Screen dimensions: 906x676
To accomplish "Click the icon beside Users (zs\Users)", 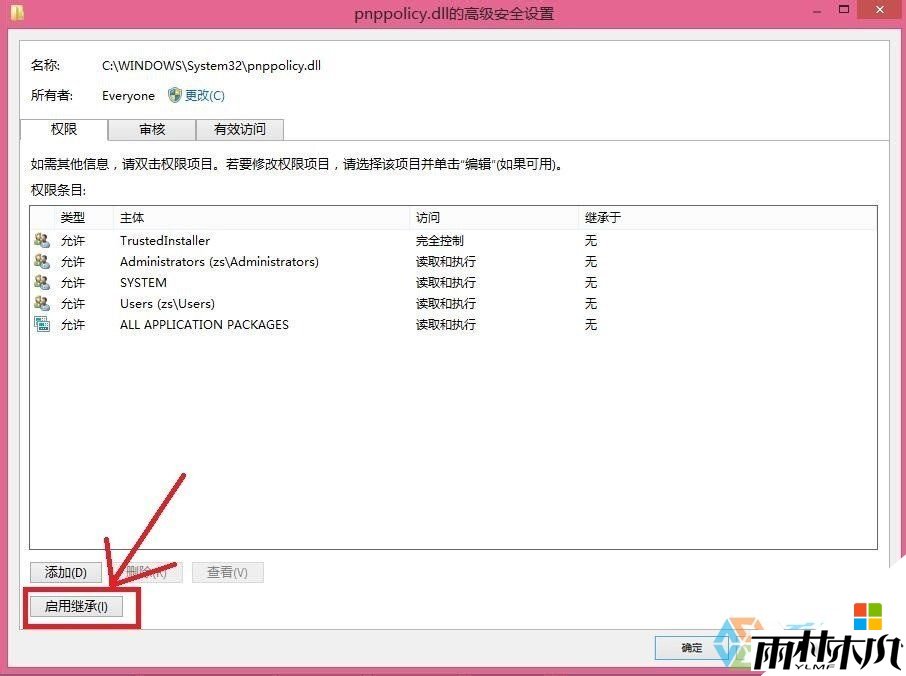I will click(41, 303).
